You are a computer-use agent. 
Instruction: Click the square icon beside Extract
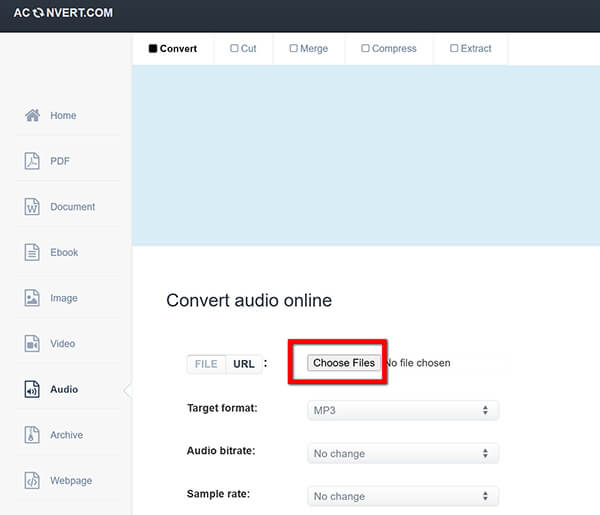[x=454, y=48]
